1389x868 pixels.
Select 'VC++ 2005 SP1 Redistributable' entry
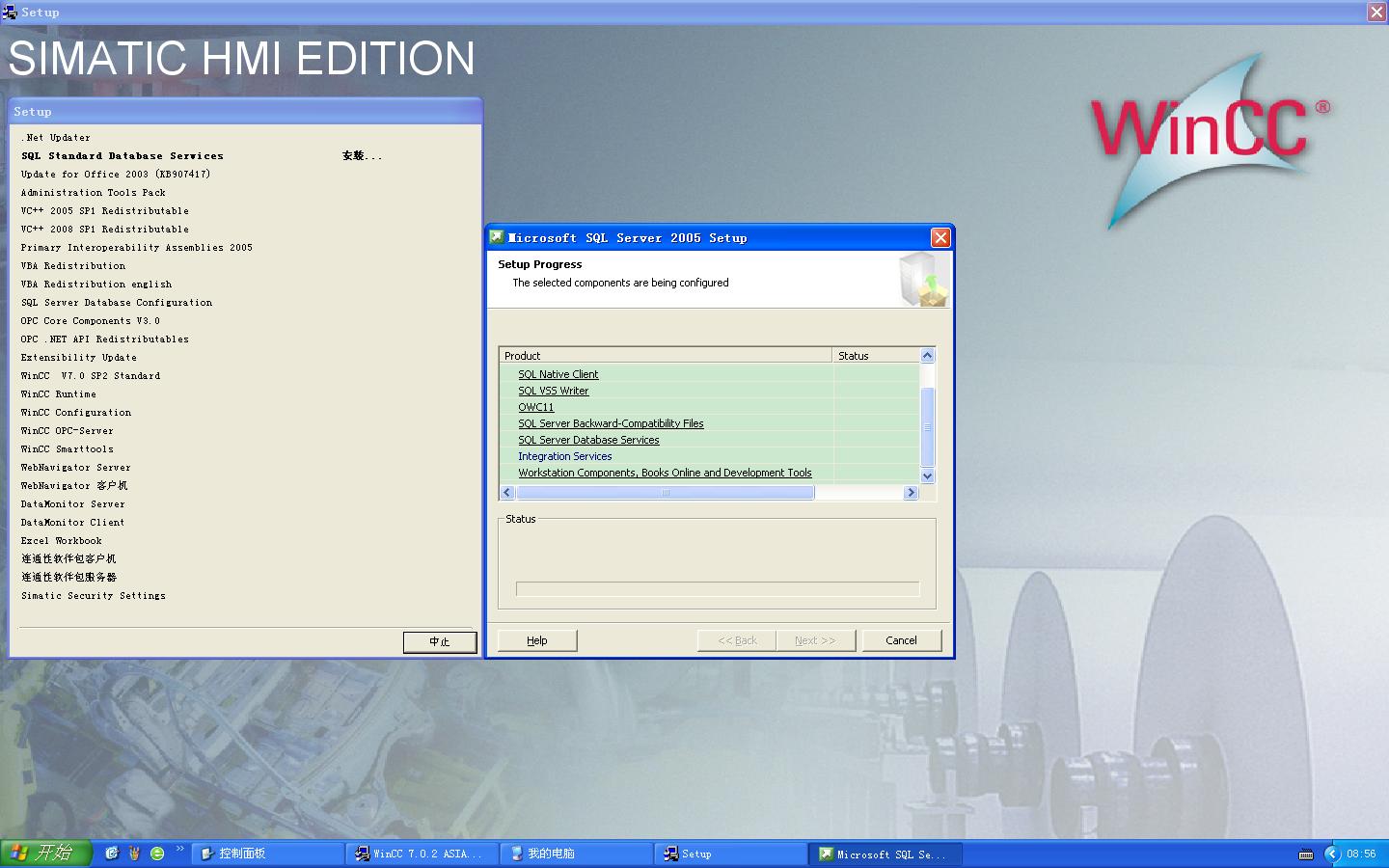[105, 211]
